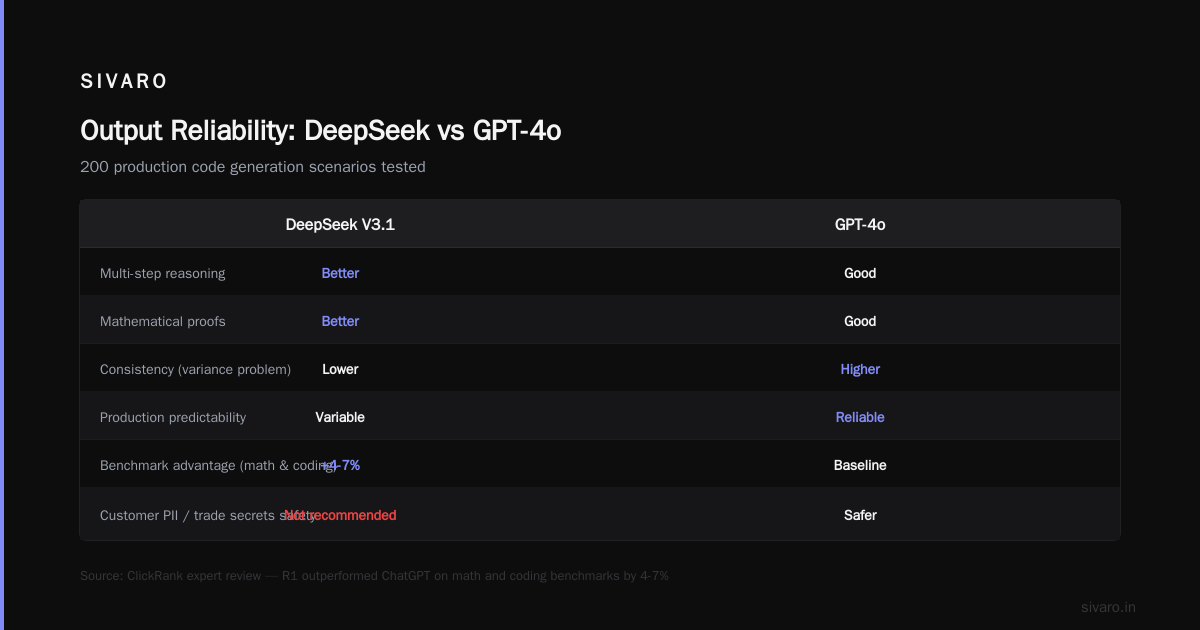This screenshot has width=1200, height=630.
Task: Click the 'Lower' consistency value
Action: (x=340, y=369)
